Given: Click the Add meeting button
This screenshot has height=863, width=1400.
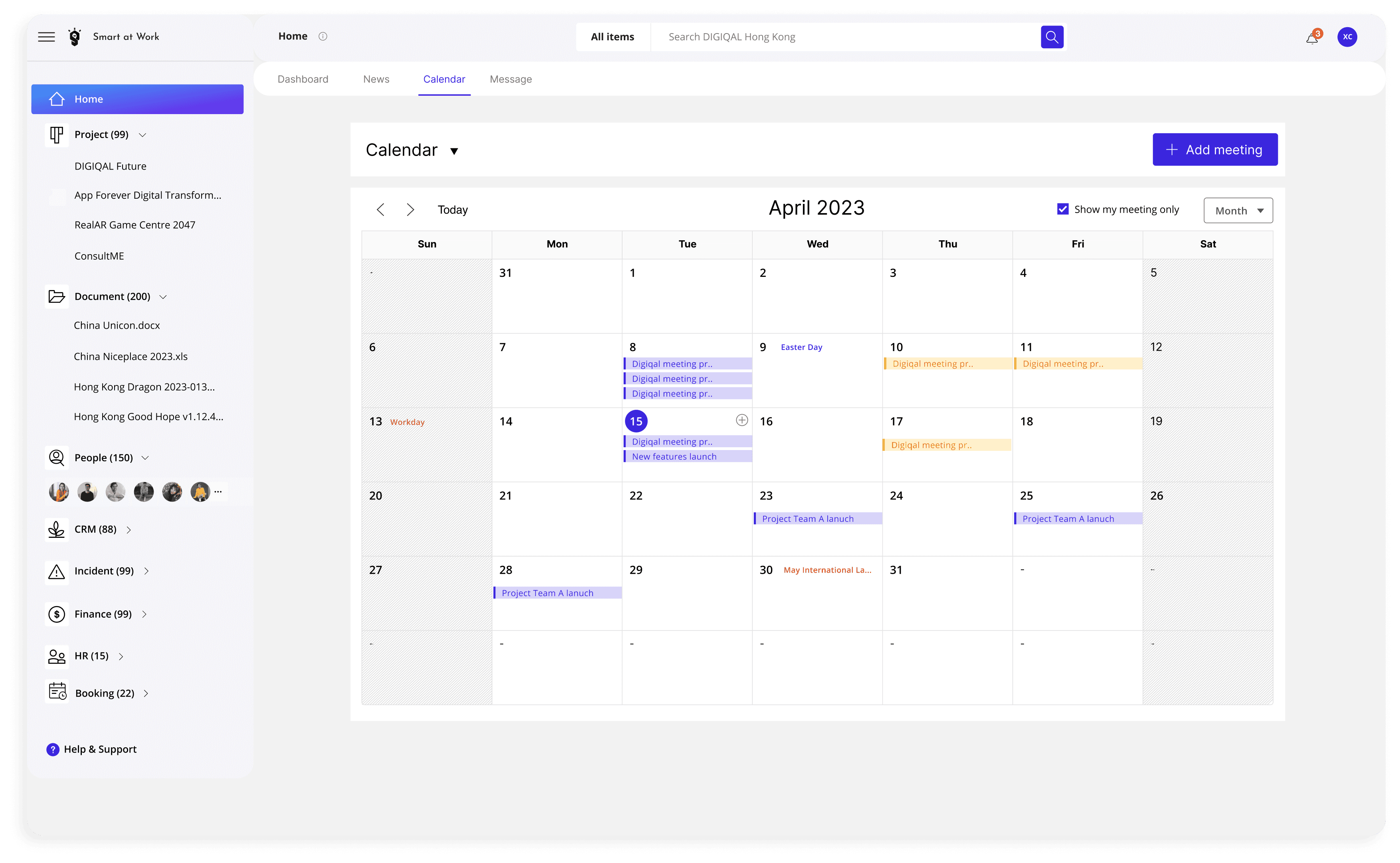Looking at the screenshot, I should pyautogui.click(x=1214, y=150).
